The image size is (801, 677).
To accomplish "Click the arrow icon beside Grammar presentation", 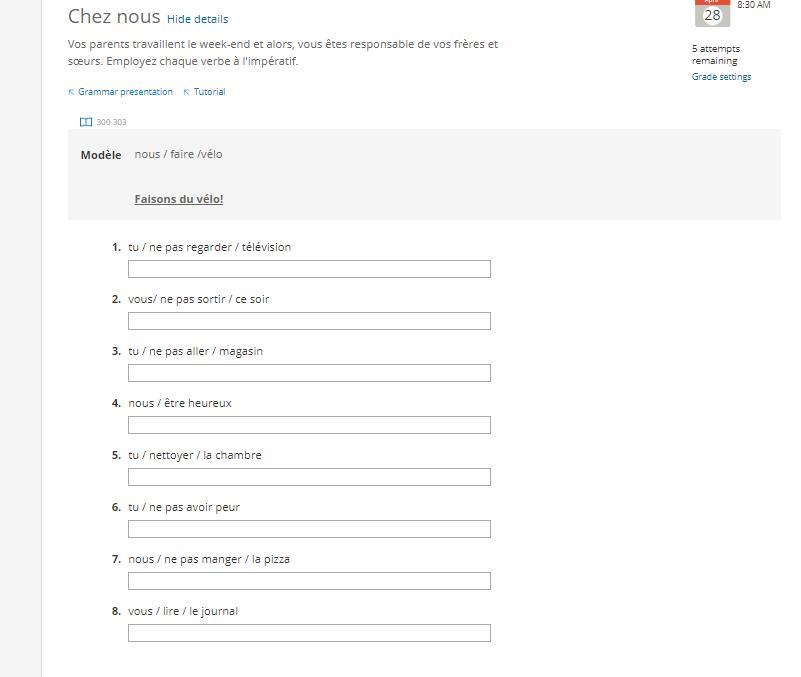I will click(71, 92).
